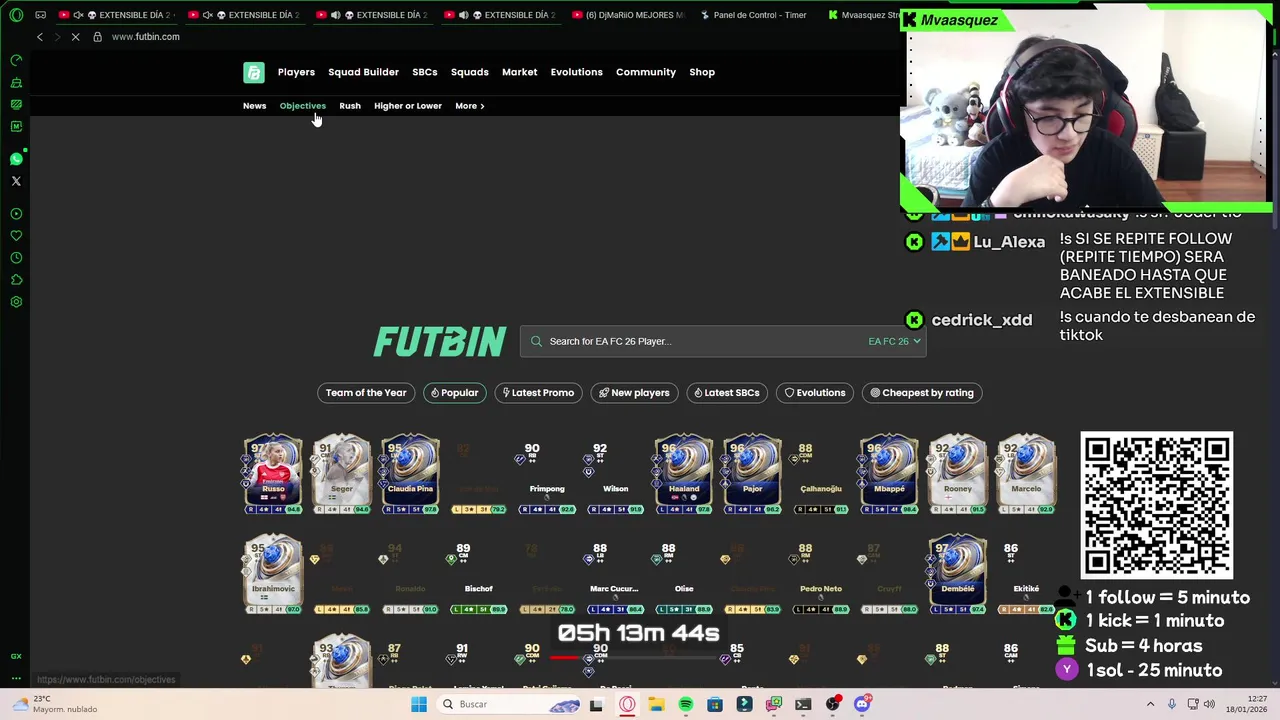Open the heart bookmarks sidebar icon
Viewport: 1280px width, 720px height.
pos(16,236)
